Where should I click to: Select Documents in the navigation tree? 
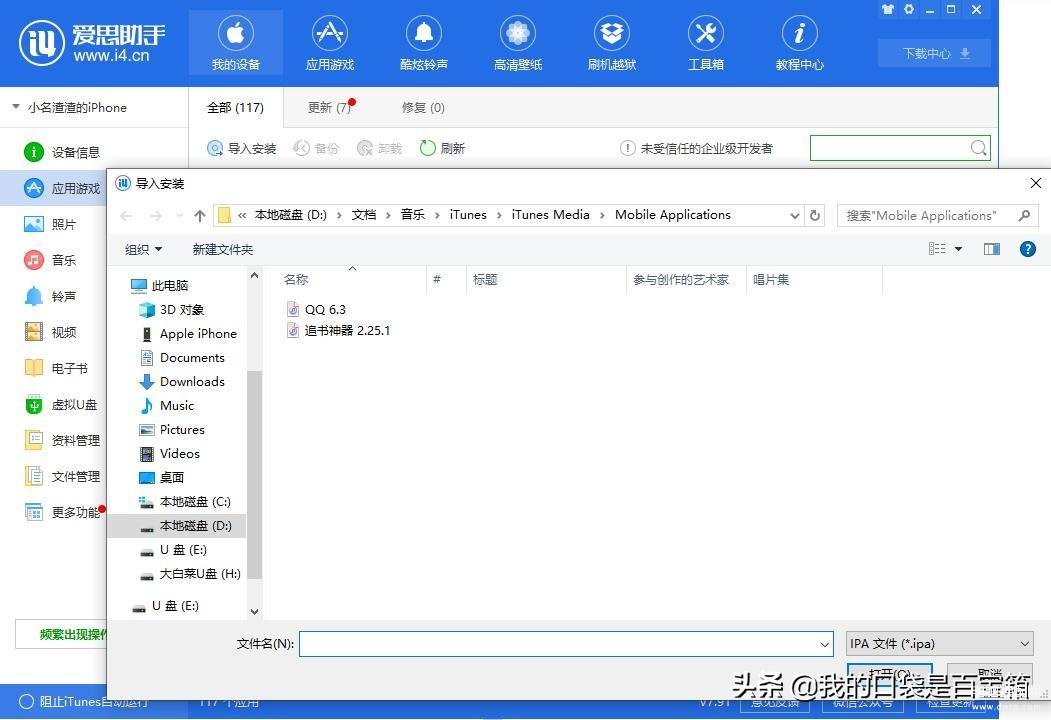coord(182,358)
